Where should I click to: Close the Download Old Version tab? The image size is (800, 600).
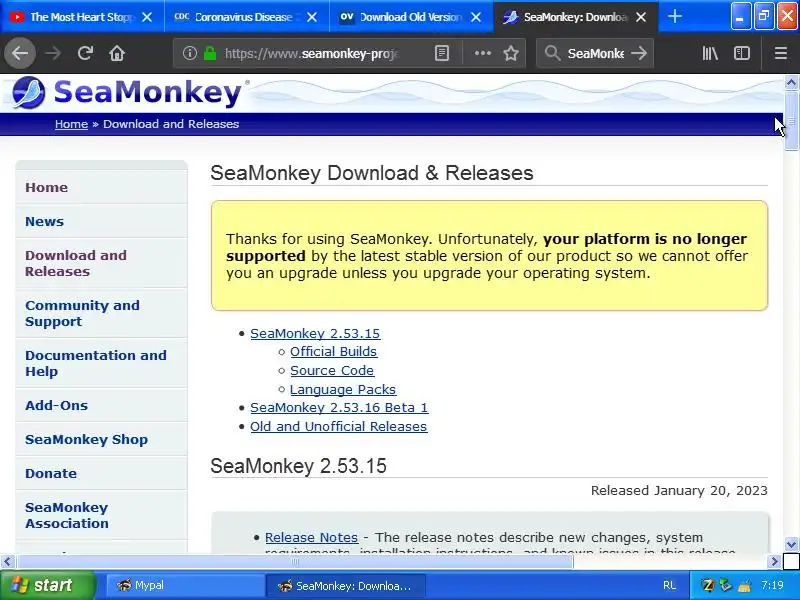pos(476,17)
